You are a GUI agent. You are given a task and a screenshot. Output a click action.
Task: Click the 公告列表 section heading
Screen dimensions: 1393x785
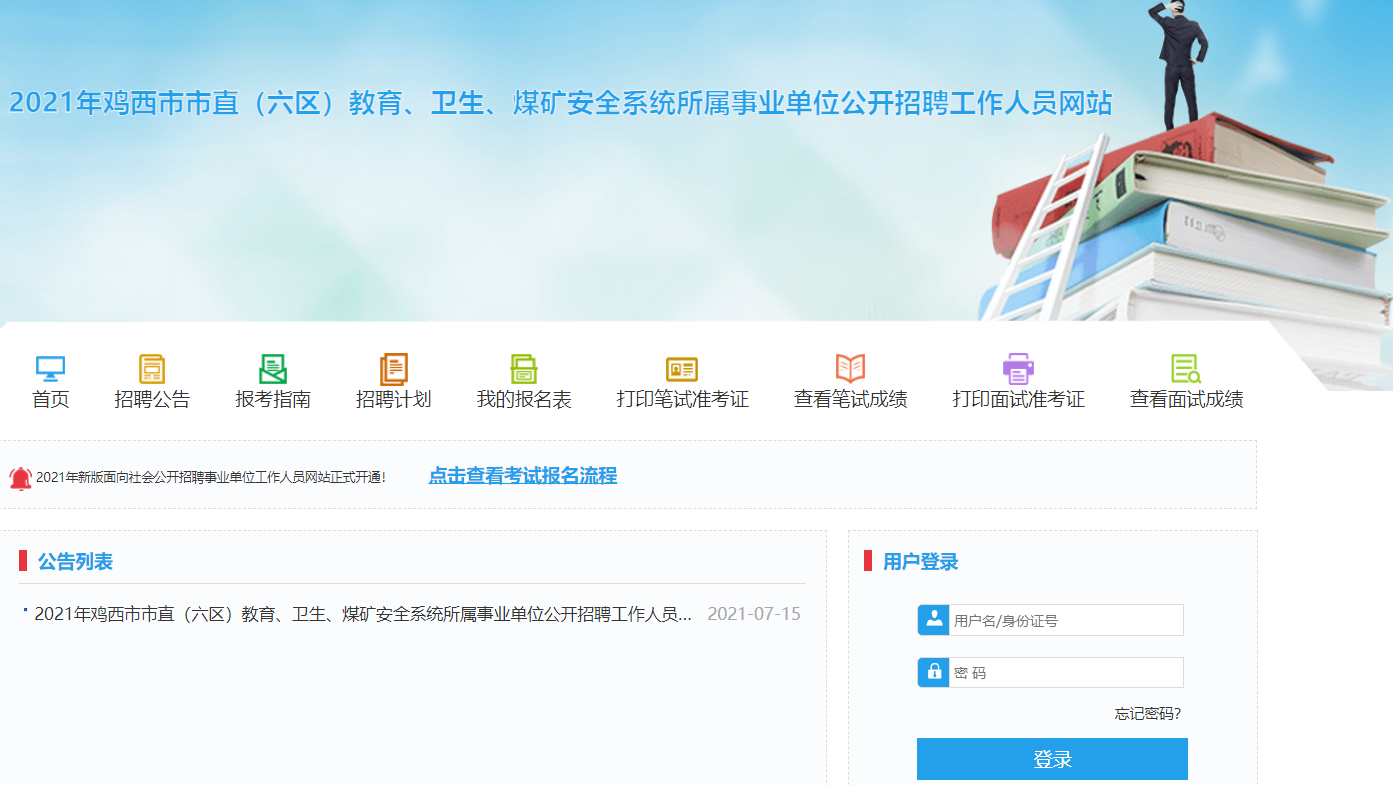[x=75, y=562]
